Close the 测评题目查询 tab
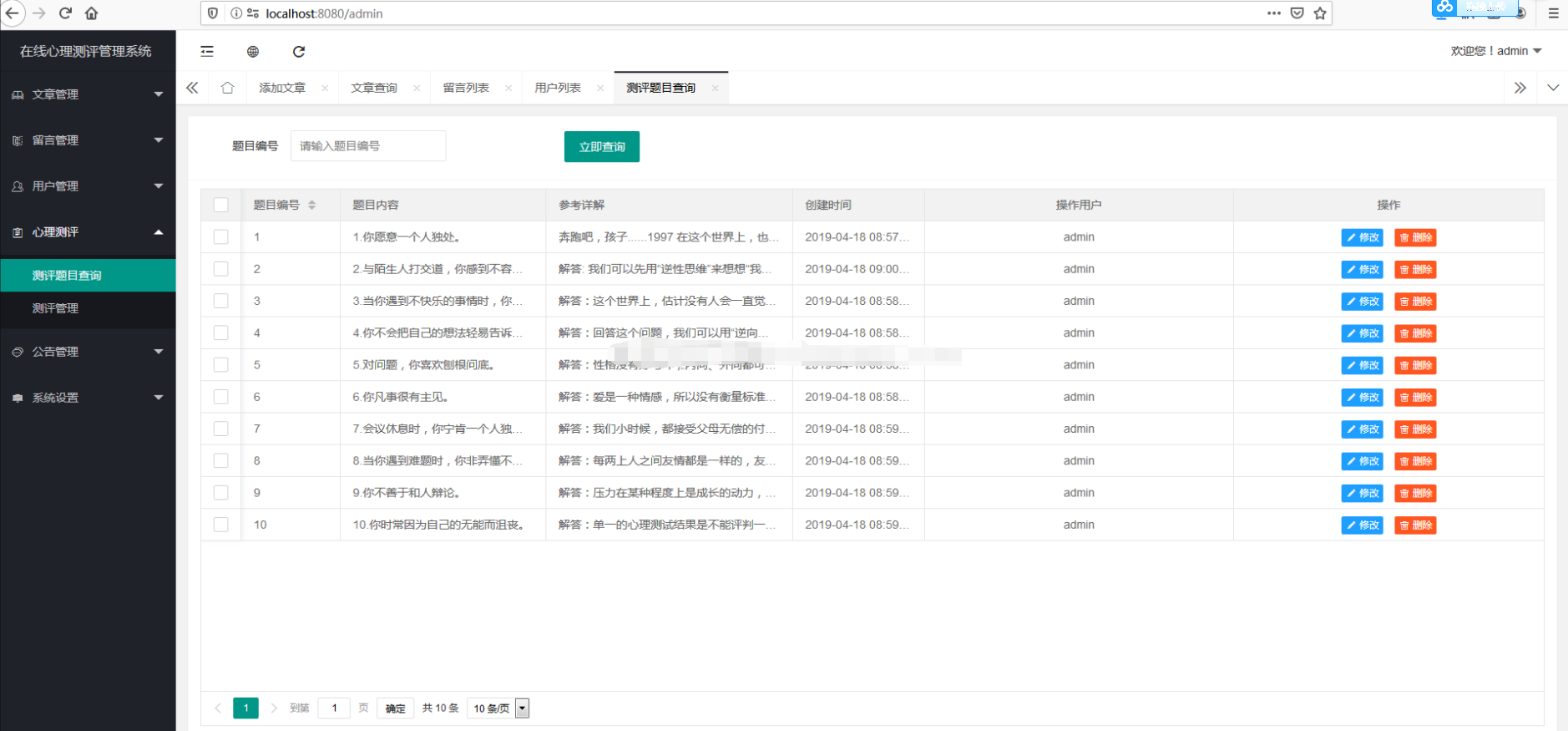The height and width of the screenshot is (731, 1568). click(x=715, y=88)
